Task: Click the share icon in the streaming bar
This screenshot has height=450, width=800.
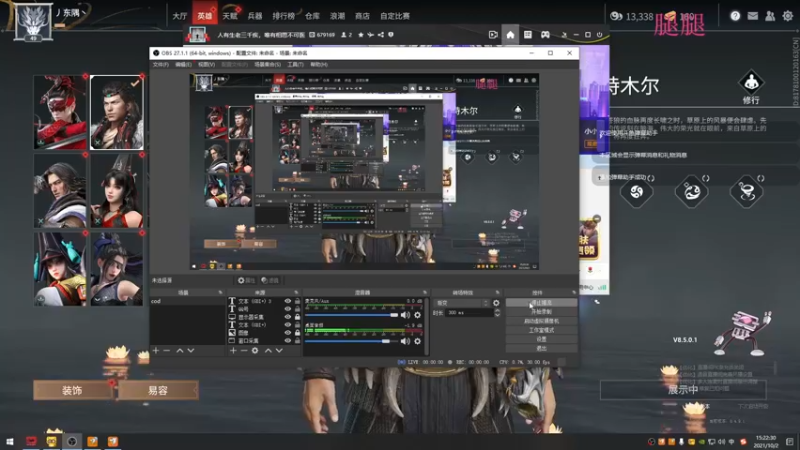Action: click(x=381, y=35)
